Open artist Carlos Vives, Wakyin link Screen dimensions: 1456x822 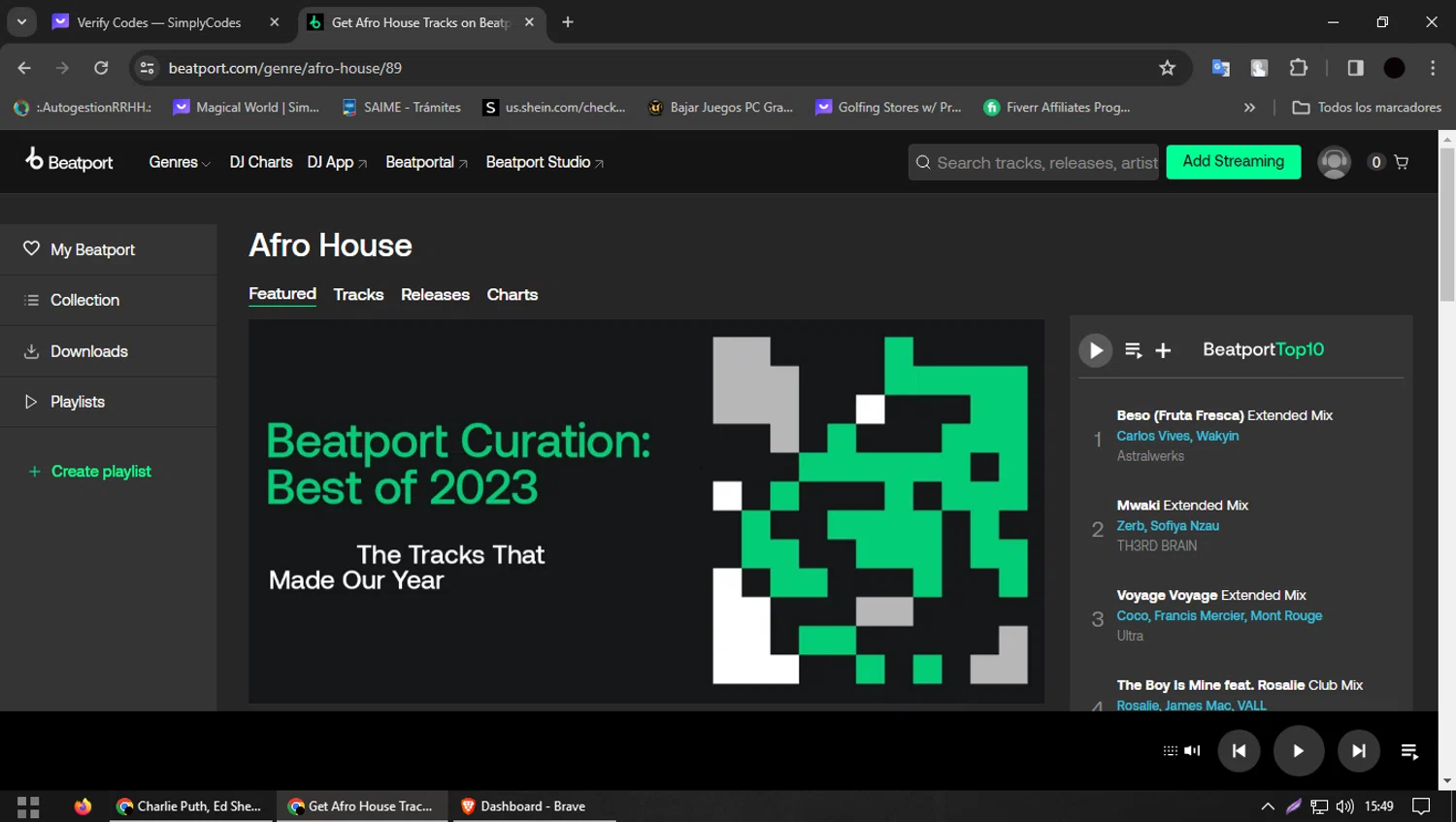point(1177,436)
